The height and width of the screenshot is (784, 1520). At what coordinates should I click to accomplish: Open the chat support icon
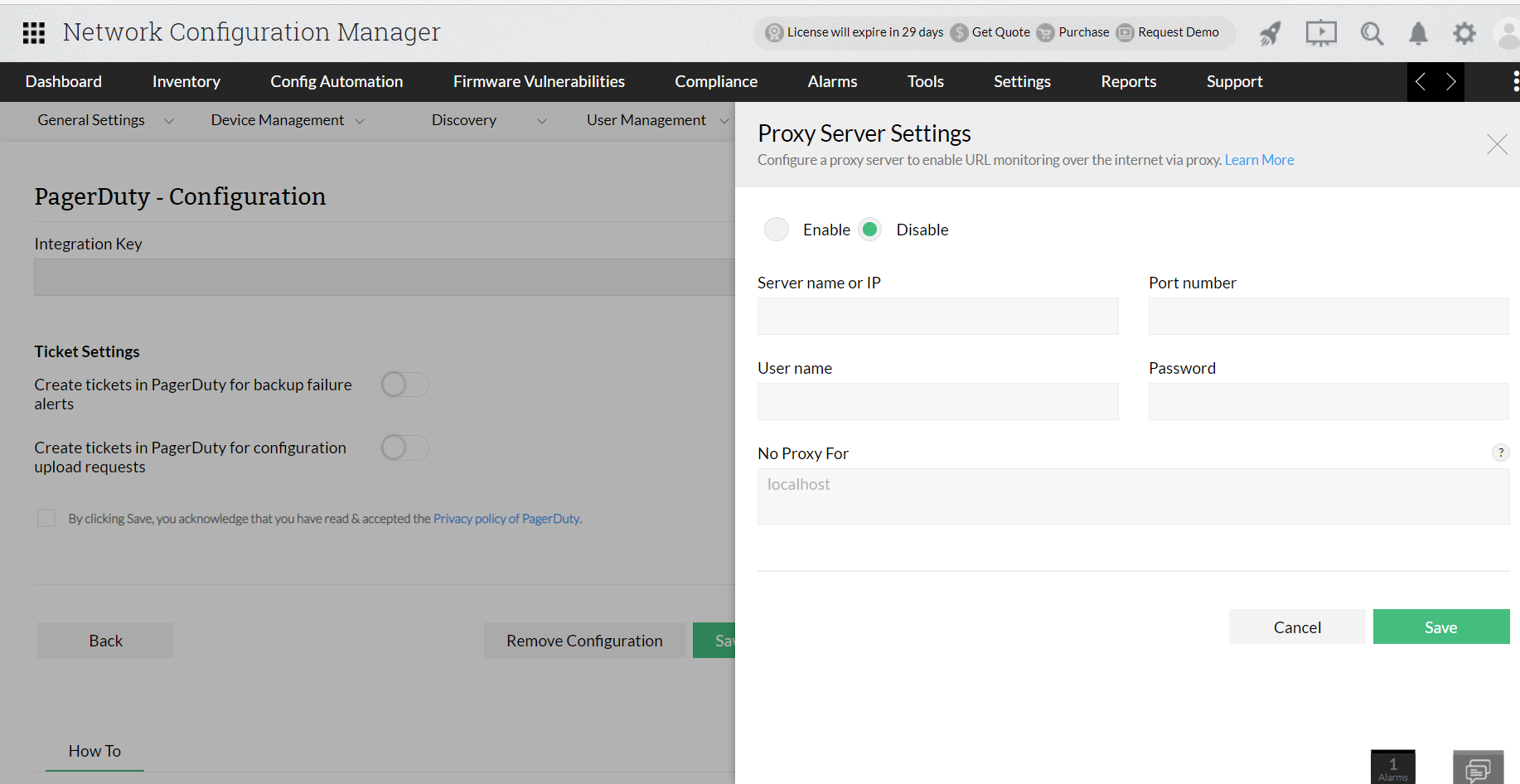tap(1478, 768)
